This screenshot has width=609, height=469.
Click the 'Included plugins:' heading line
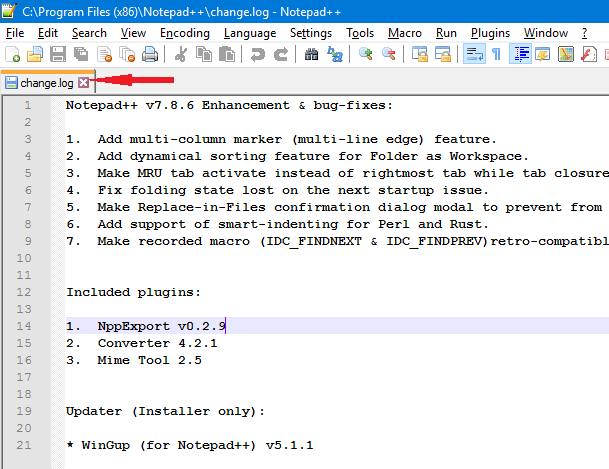(133, 292)
